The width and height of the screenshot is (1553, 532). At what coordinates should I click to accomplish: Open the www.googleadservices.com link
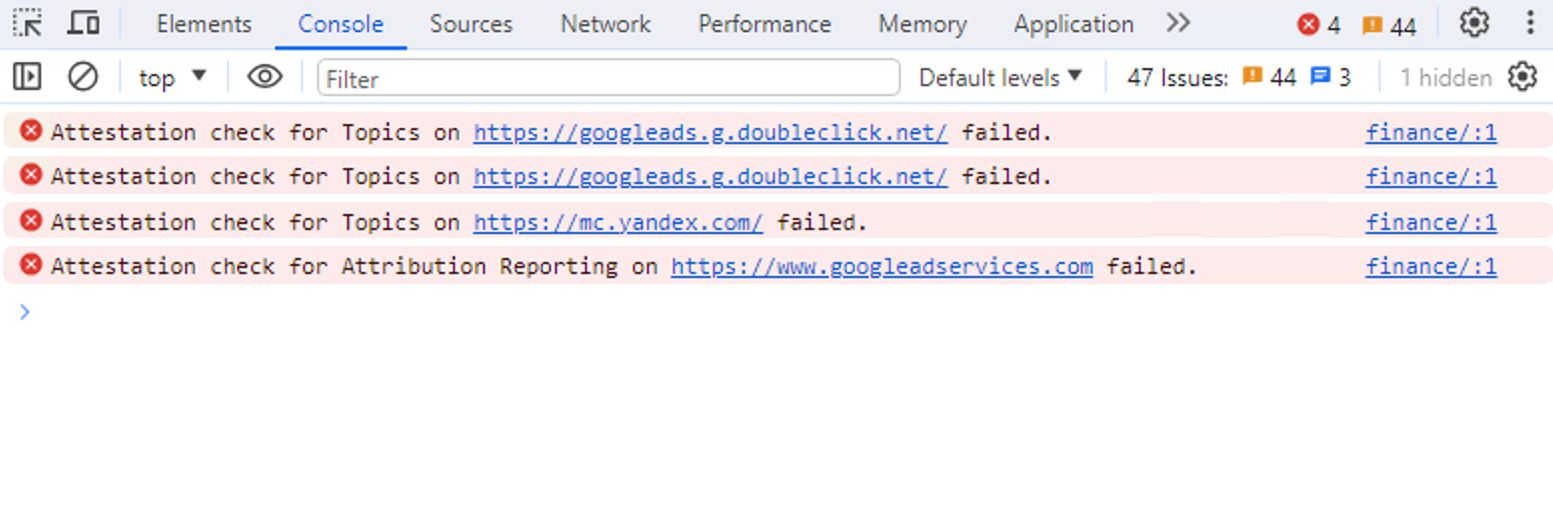coord(881,266)
